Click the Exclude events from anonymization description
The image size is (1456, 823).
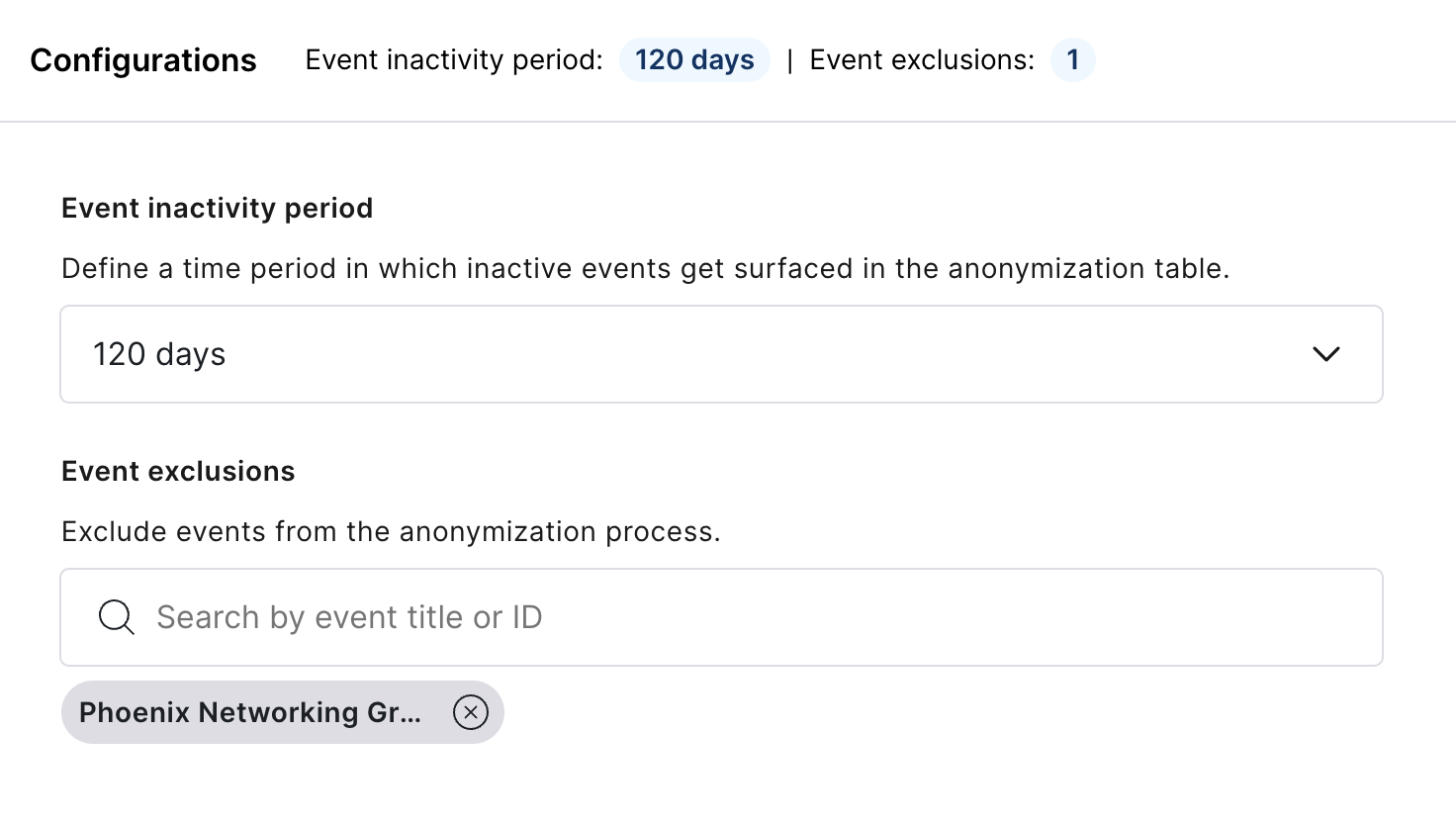coord(391,531)
